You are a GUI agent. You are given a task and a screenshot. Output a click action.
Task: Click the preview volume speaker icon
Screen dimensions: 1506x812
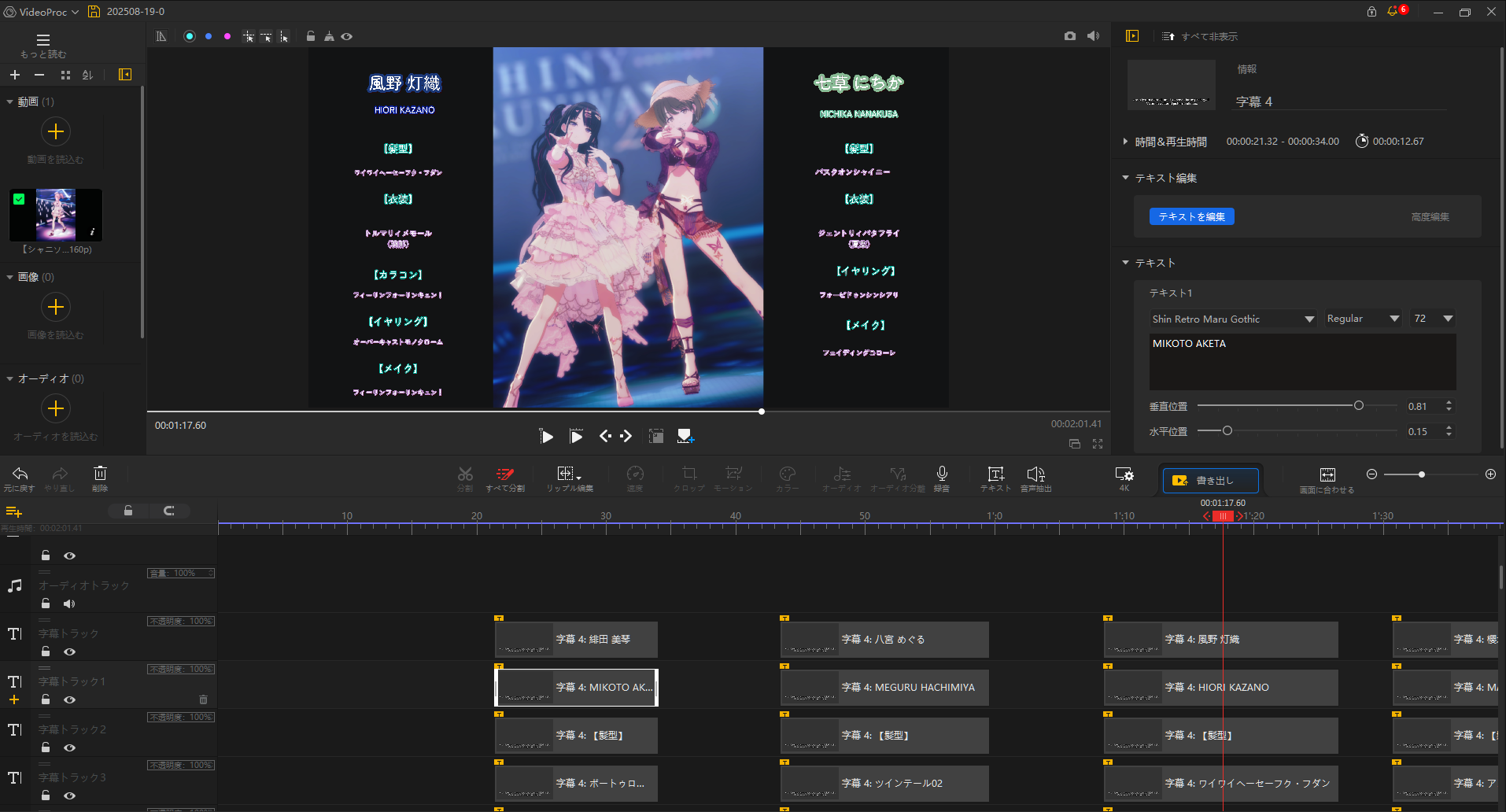[1093, 36]
